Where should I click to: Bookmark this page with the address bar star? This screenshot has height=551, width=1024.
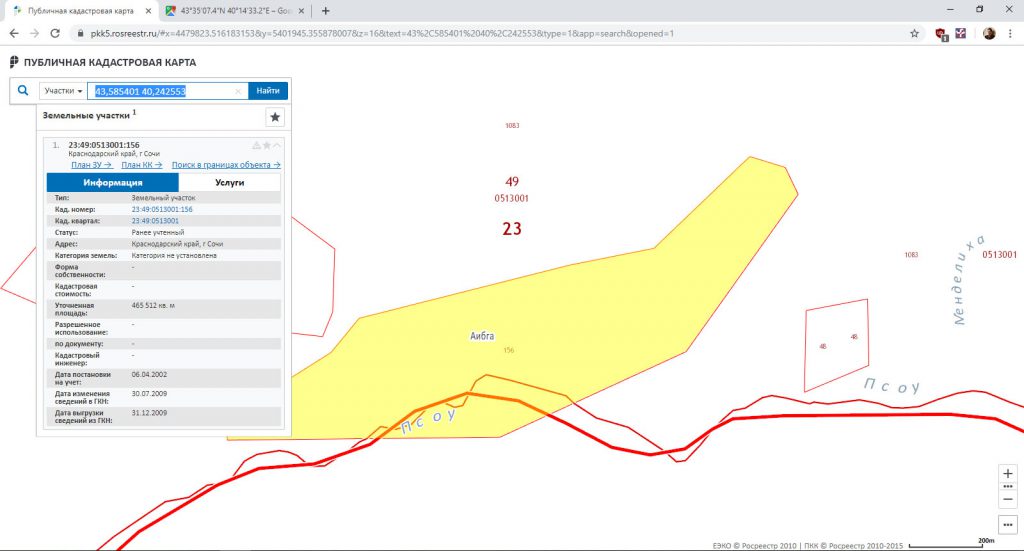(914, 33)
